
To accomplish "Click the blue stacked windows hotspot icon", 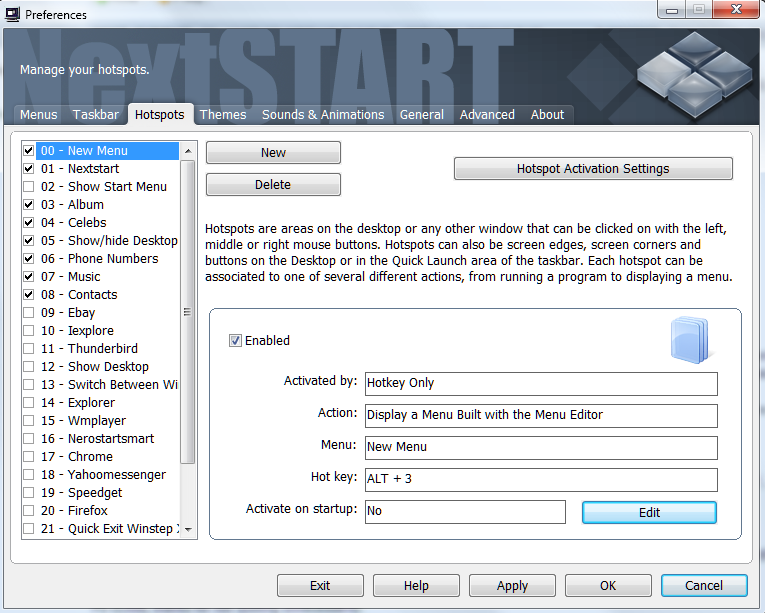I will (x=689, y=340).
